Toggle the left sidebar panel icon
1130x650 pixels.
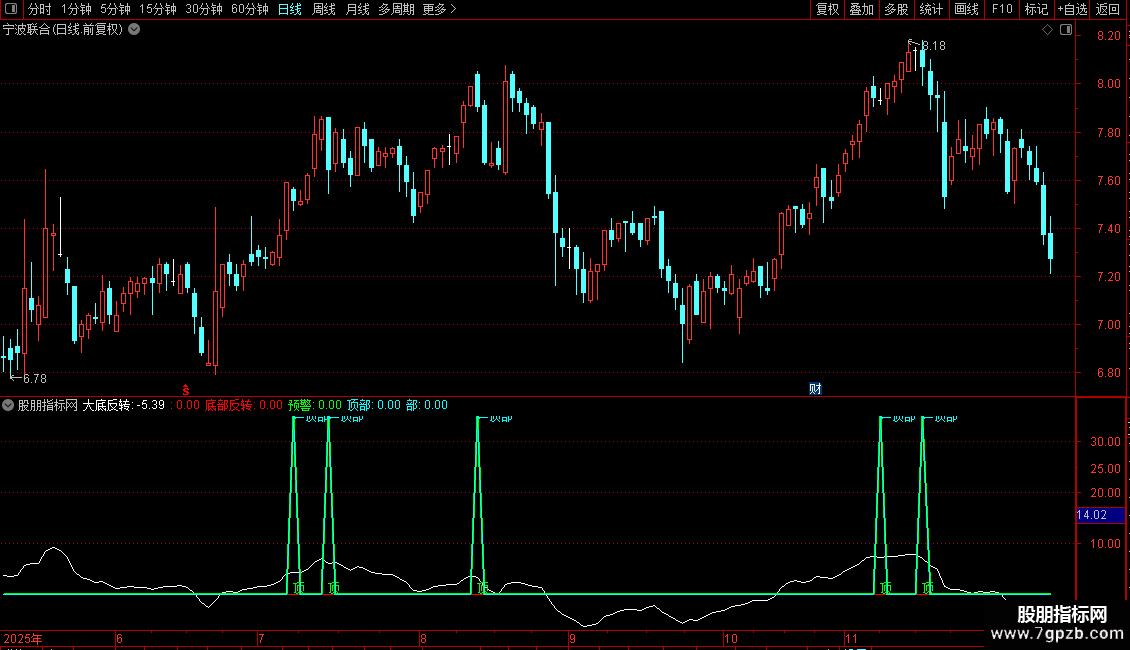coord(11,9)
